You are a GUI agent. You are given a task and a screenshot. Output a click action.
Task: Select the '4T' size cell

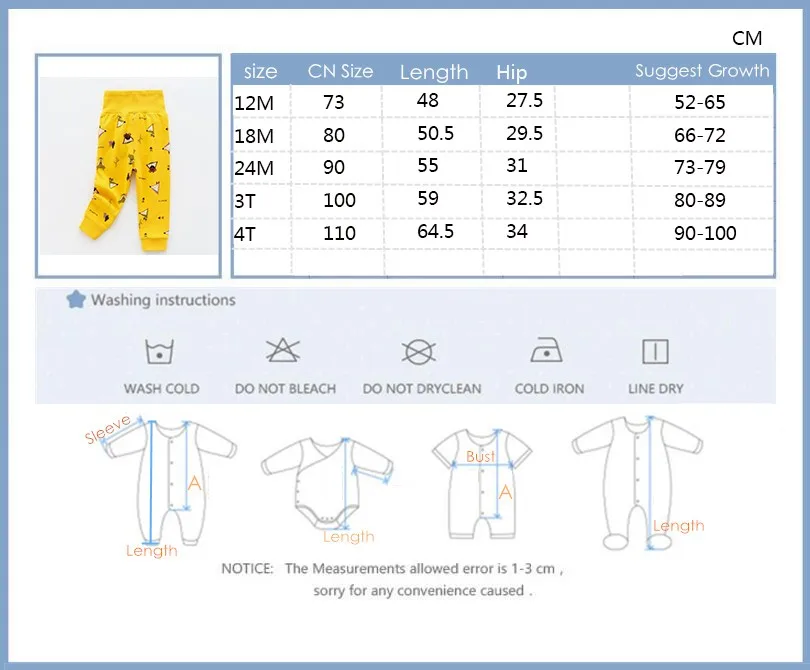tap(245, 234)
